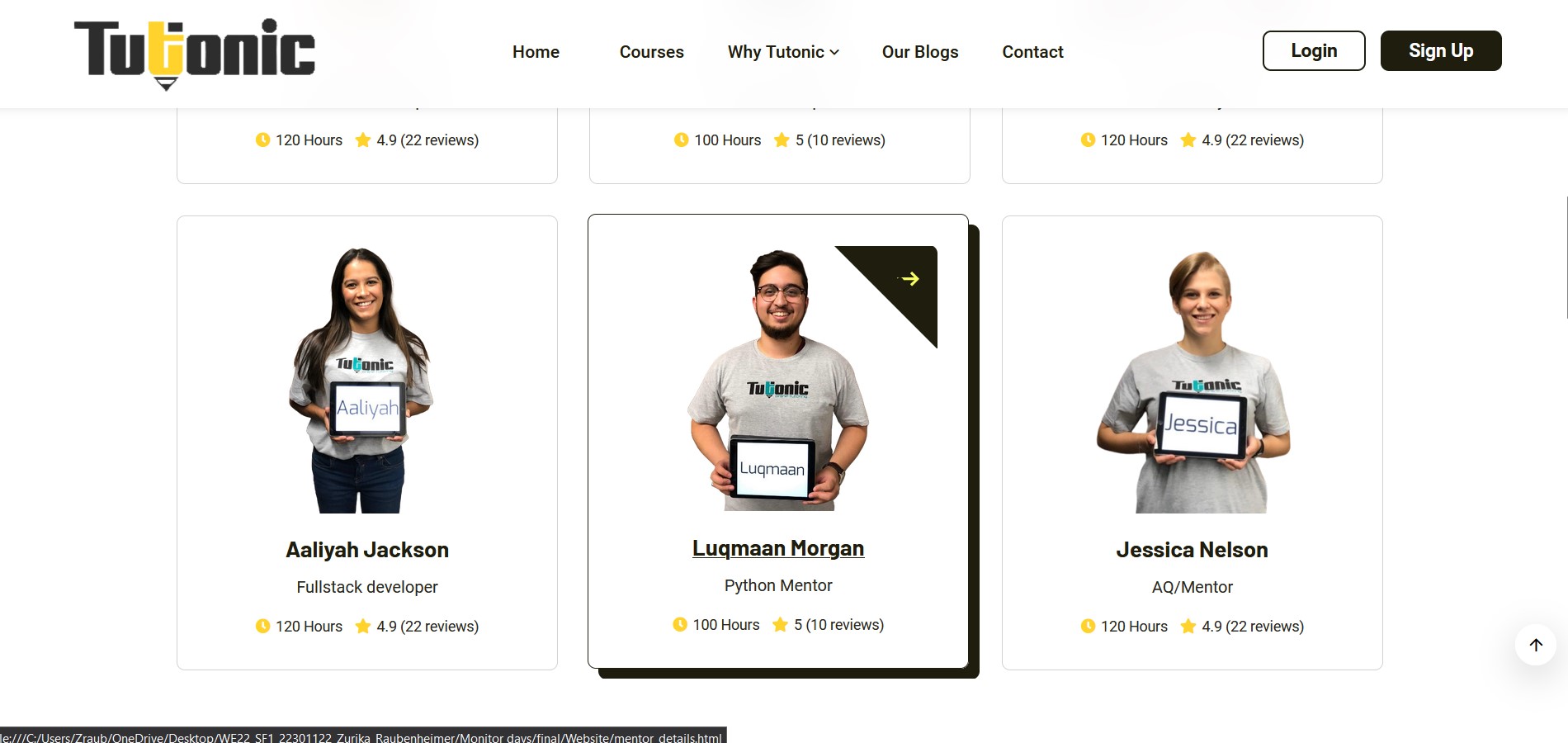This screenshot has height=743, width=1568.
Task: Open the Luqmaan Morgan profile link
Action: click(x=777, y=548)
